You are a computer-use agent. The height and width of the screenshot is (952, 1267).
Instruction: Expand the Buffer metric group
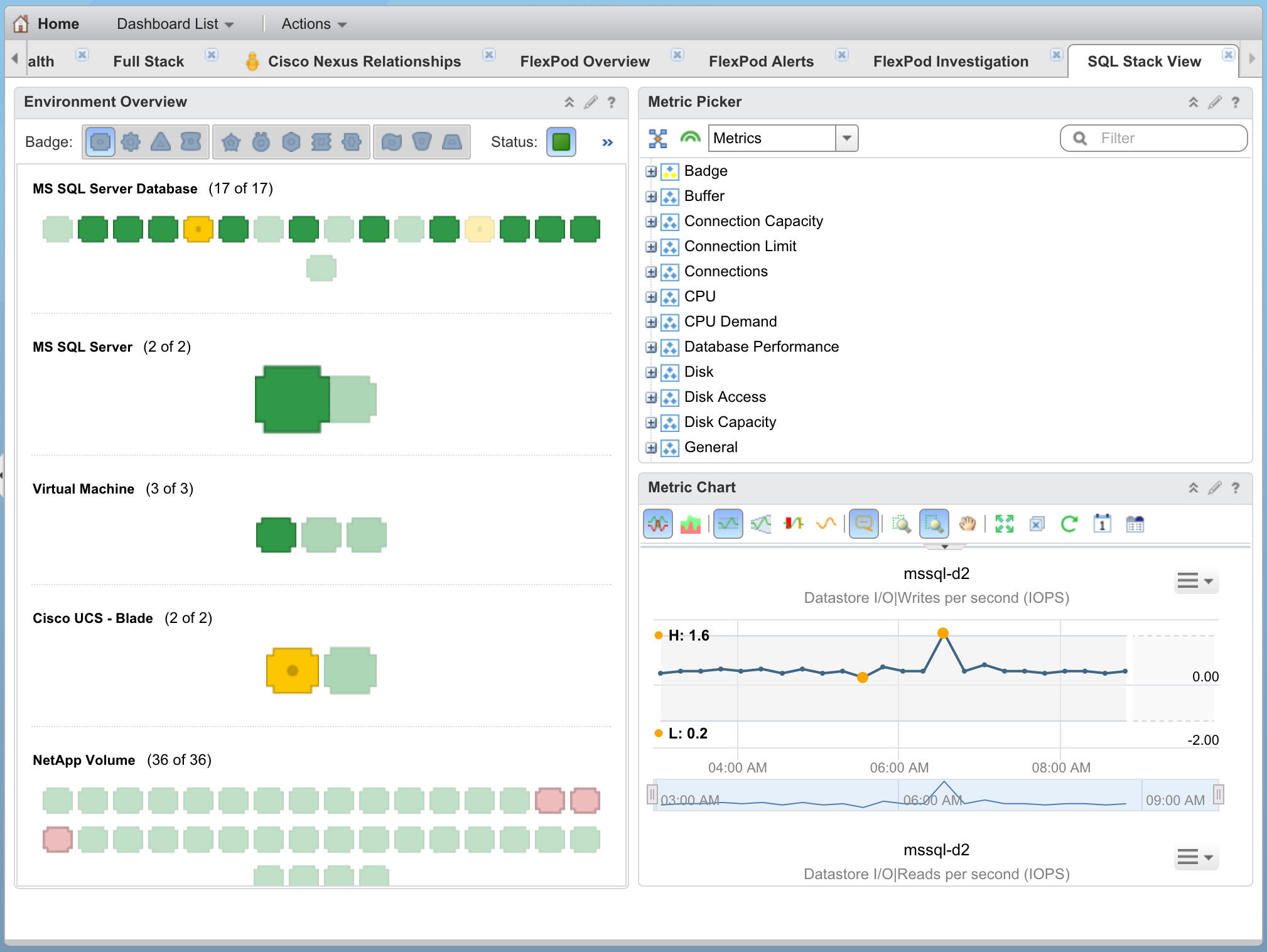click(x=651, y=197)
